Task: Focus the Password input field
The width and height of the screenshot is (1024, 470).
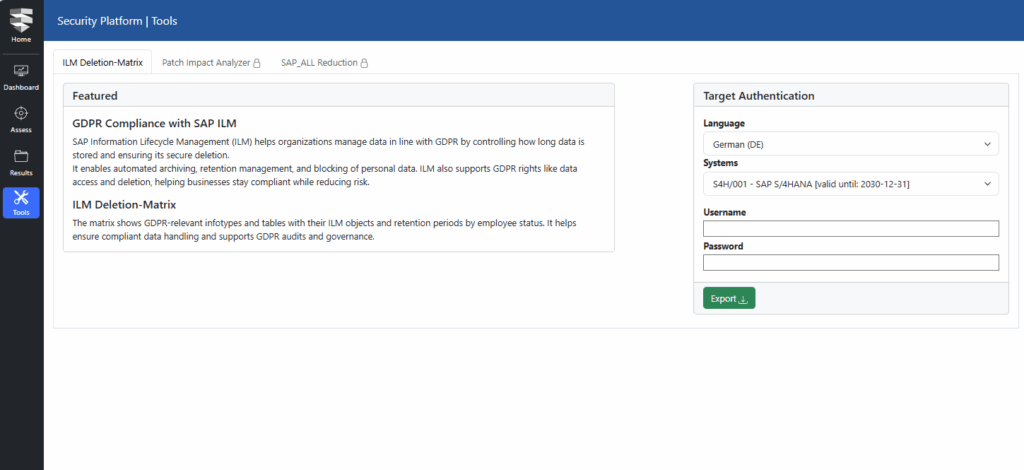Action: 850,262
